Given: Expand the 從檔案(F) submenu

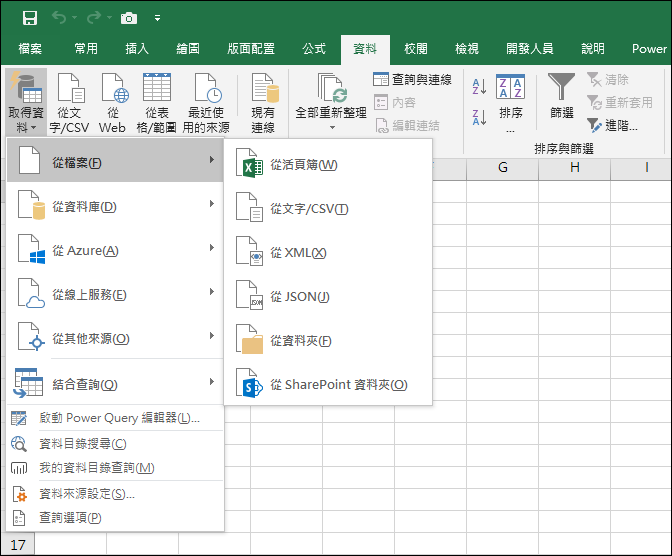Looking at the screenshot, I should 115,160.
